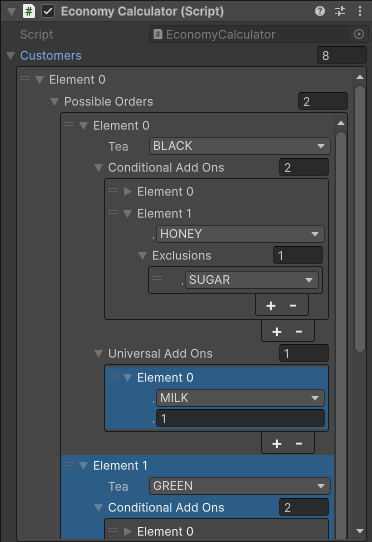Click the Script label
372x542 pixels.
37,35
